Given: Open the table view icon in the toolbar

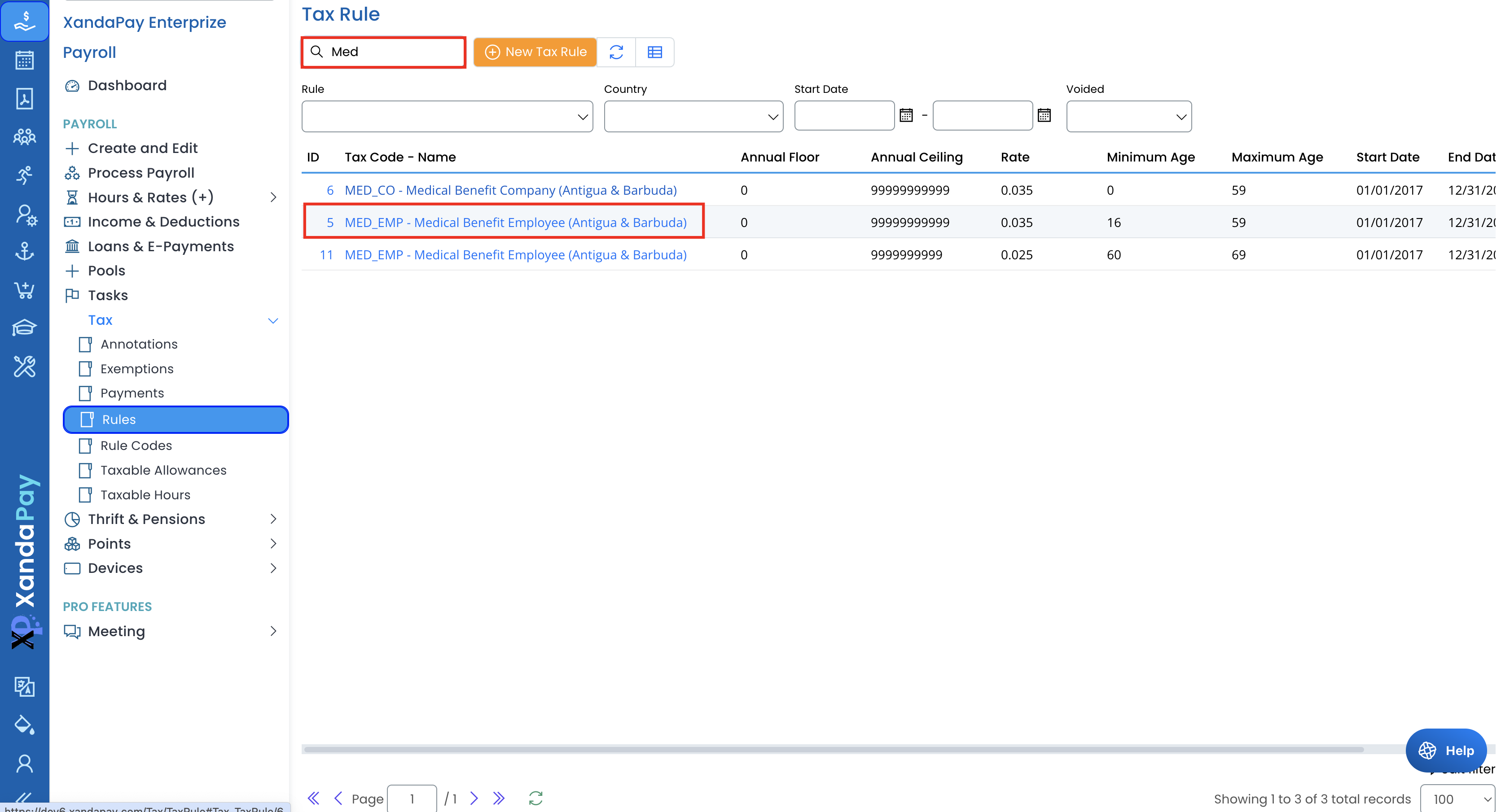Looking at the screenshot, I should click(x=654, y=52).
